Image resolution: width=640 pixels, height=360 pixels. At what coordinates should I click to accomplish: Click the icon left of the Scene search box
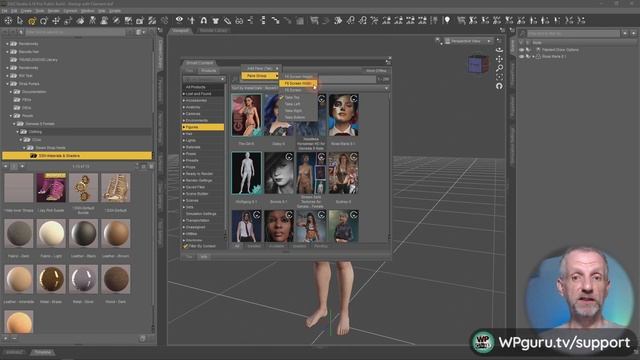522,33
